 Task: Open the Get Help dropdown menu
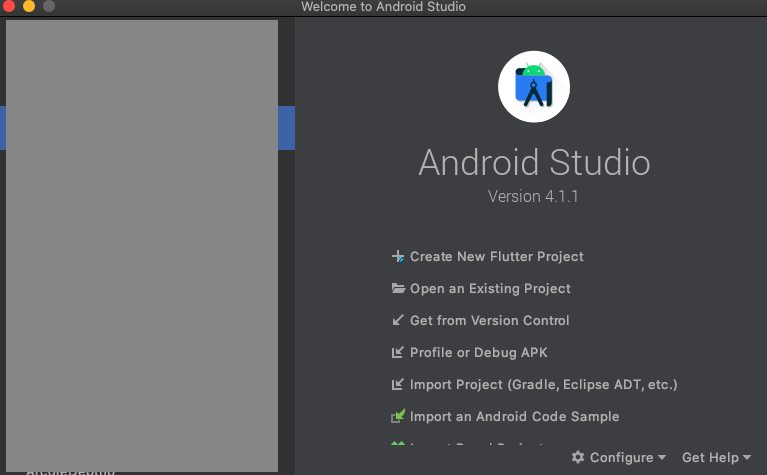(x=716, y=457)
